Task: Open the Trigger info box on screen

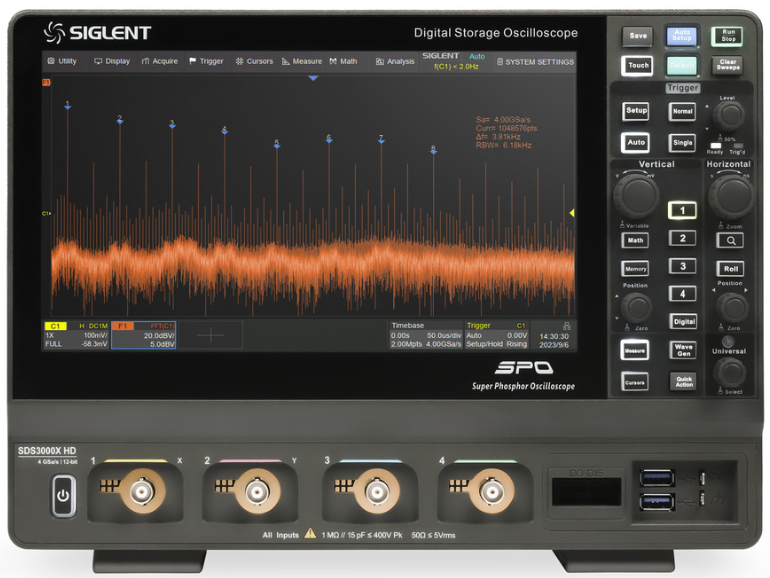Action: coord(496,335)
